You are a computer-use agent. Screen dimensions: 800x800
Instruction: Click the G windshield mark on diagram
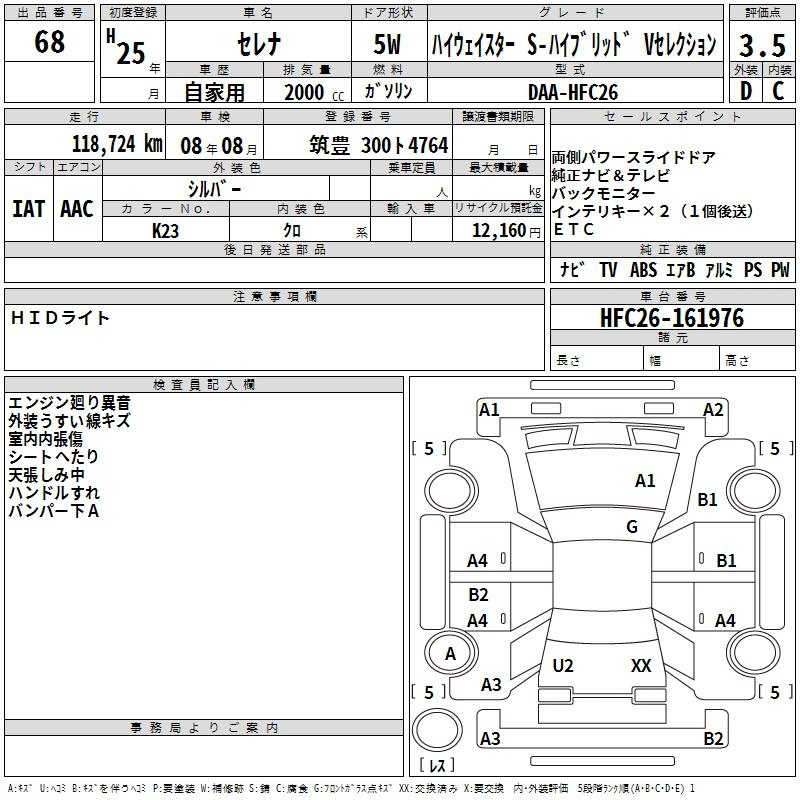[x=632, y=527]
